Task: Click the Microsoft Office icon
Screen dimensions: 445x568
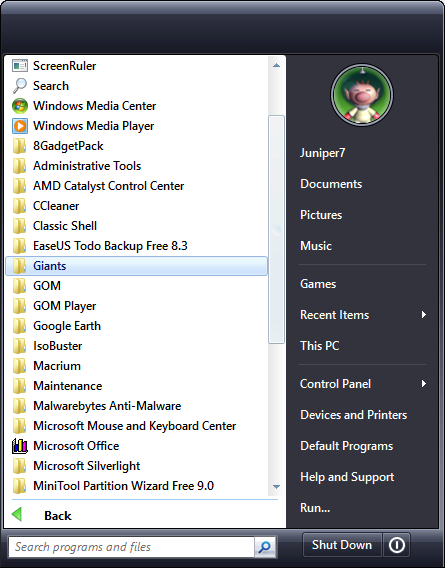Action: pyautogui.click(x=20, y=446)
